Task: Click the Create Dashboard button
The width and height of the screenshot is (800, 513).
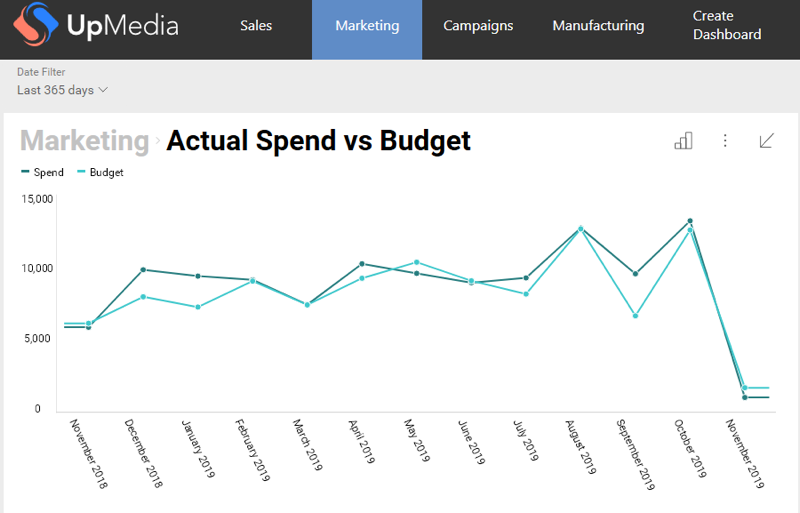Action: [727, 26]
